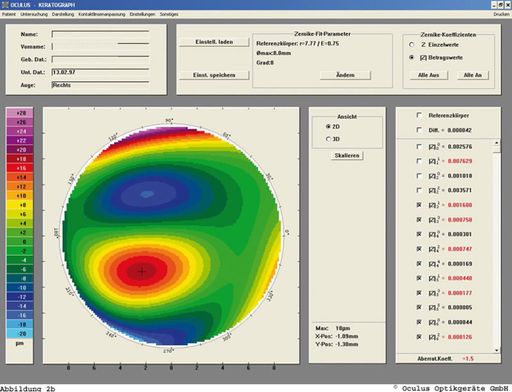Click the coefficient list scroll-up arrow

click(497, 143)
